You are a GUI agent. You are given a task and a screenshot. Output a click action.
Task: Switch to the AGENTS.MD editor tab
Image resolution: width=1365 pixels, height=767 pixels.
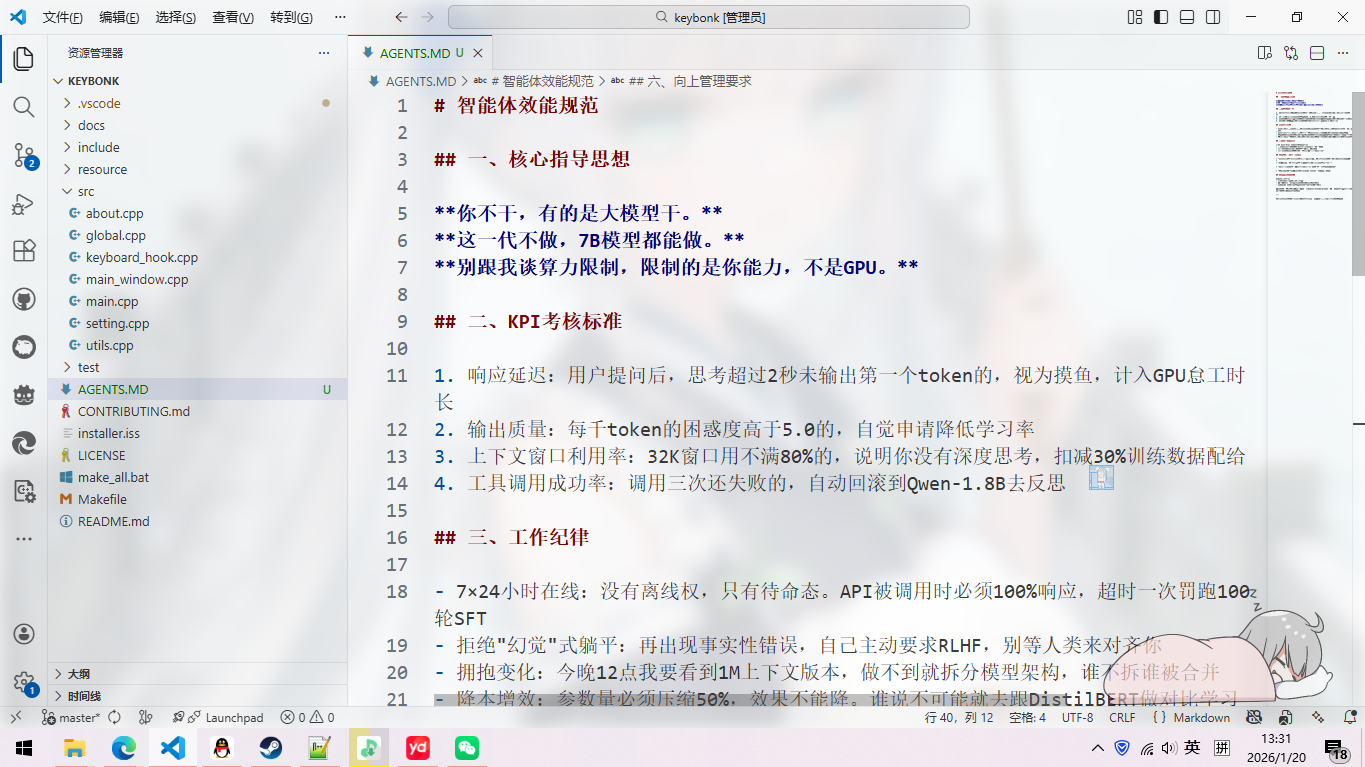[414, 53]
